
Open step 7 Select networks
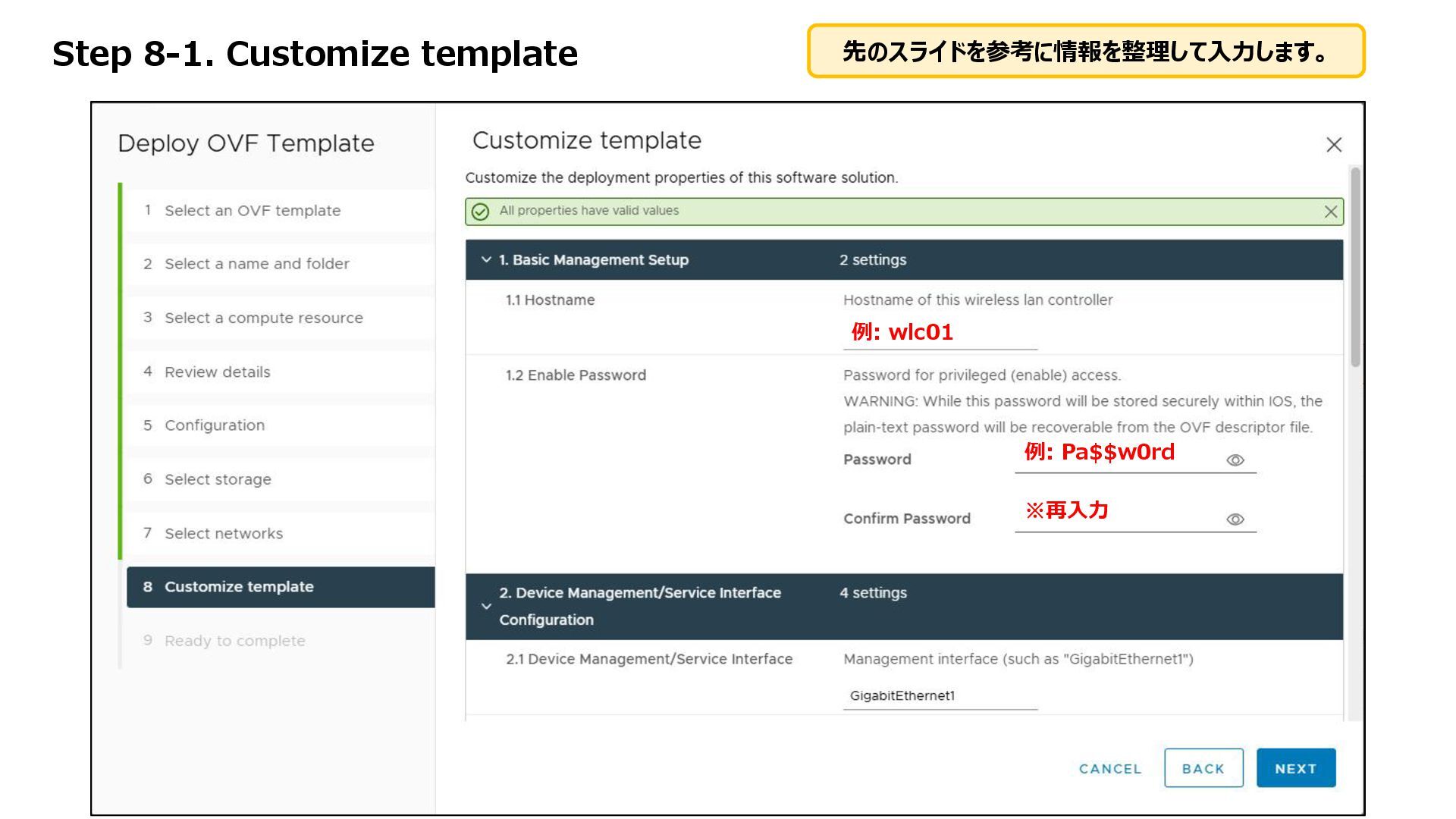pyautogui.click(x=224, y=533)
